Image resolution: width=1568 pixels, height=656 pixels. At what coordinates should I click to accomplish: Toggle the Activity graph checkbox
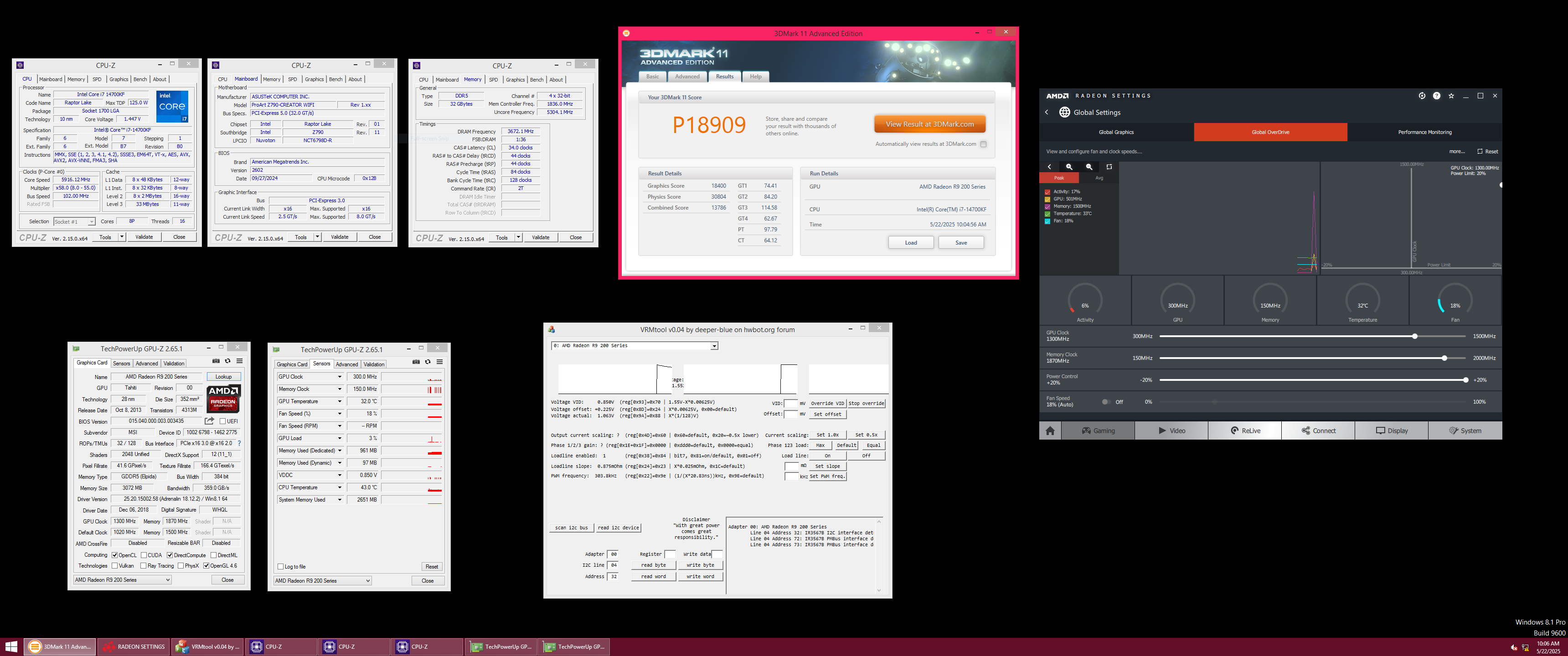pyautogui.click(x=1047, y=192)
